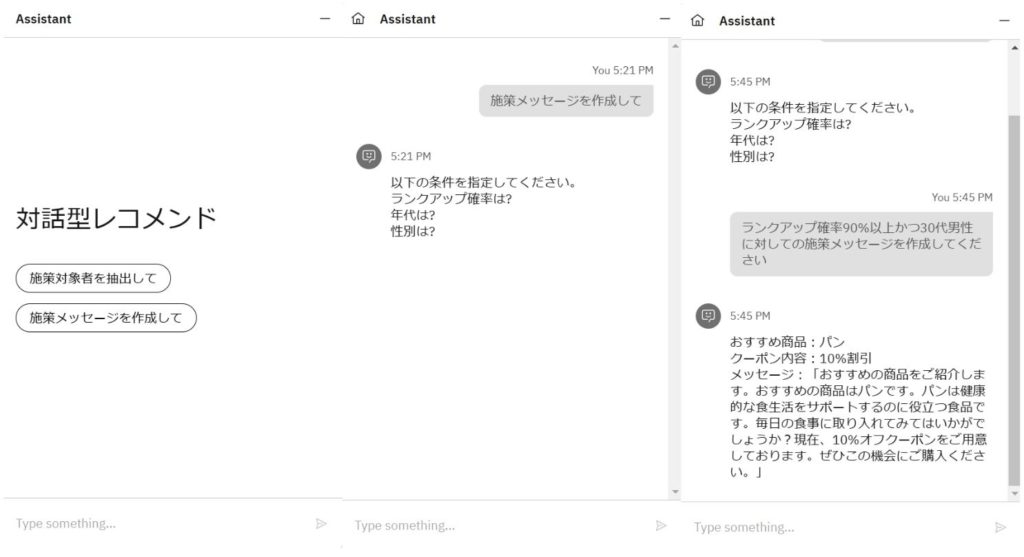The image size is (1024, 557).
Task: Click the top bot avatar in the right chat panel
Action: pos(708,82)
